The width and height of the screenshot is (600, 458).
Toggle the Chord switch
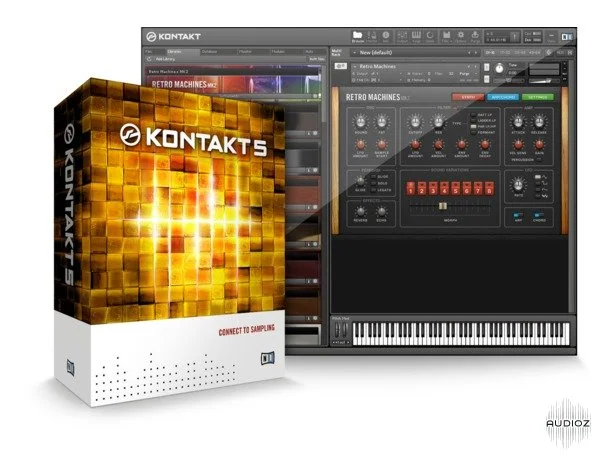pyautogui.click(x=539, y=215)
